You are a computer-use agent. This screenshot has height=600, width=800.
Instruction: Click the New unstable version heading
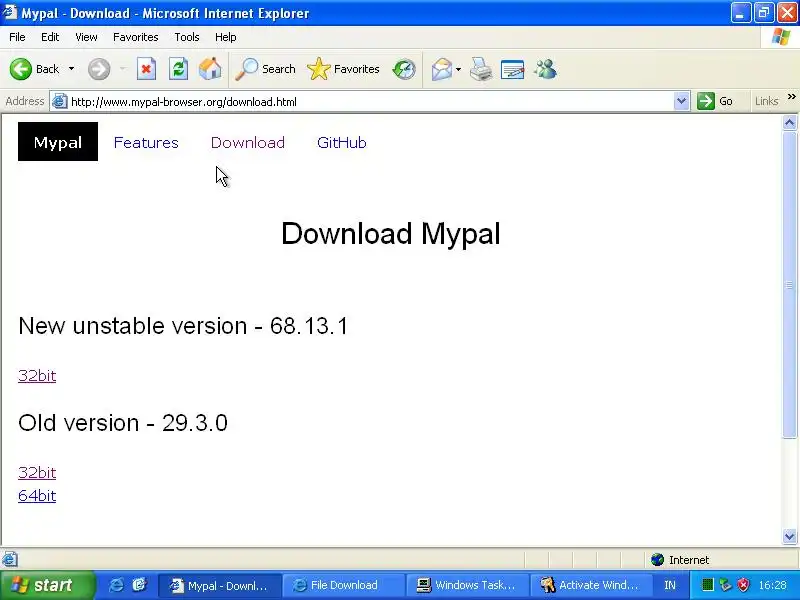pyautogui.click(x=183, y=326)
